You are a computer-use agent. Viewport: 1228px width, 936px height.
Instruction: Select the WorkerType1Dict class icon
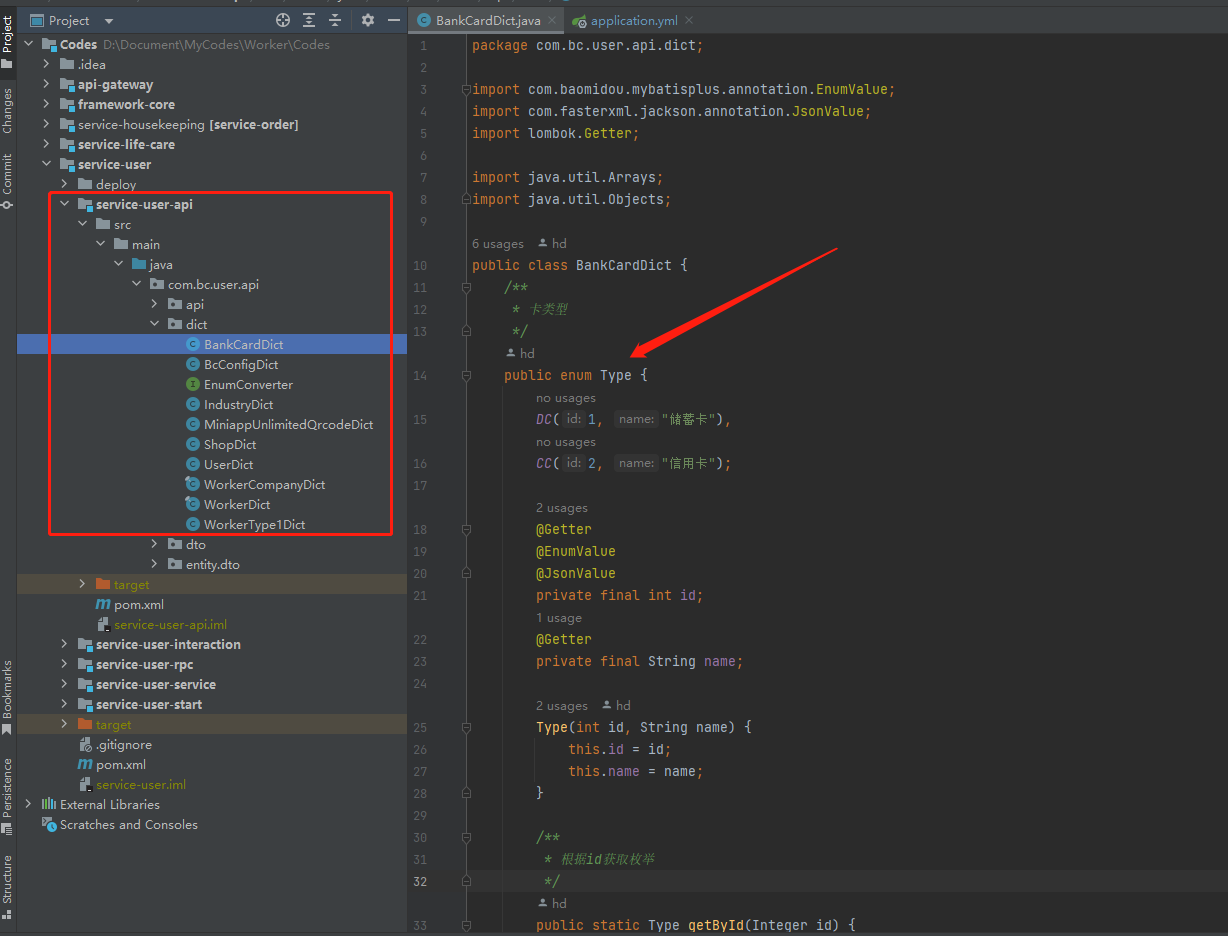click(193, 524)
